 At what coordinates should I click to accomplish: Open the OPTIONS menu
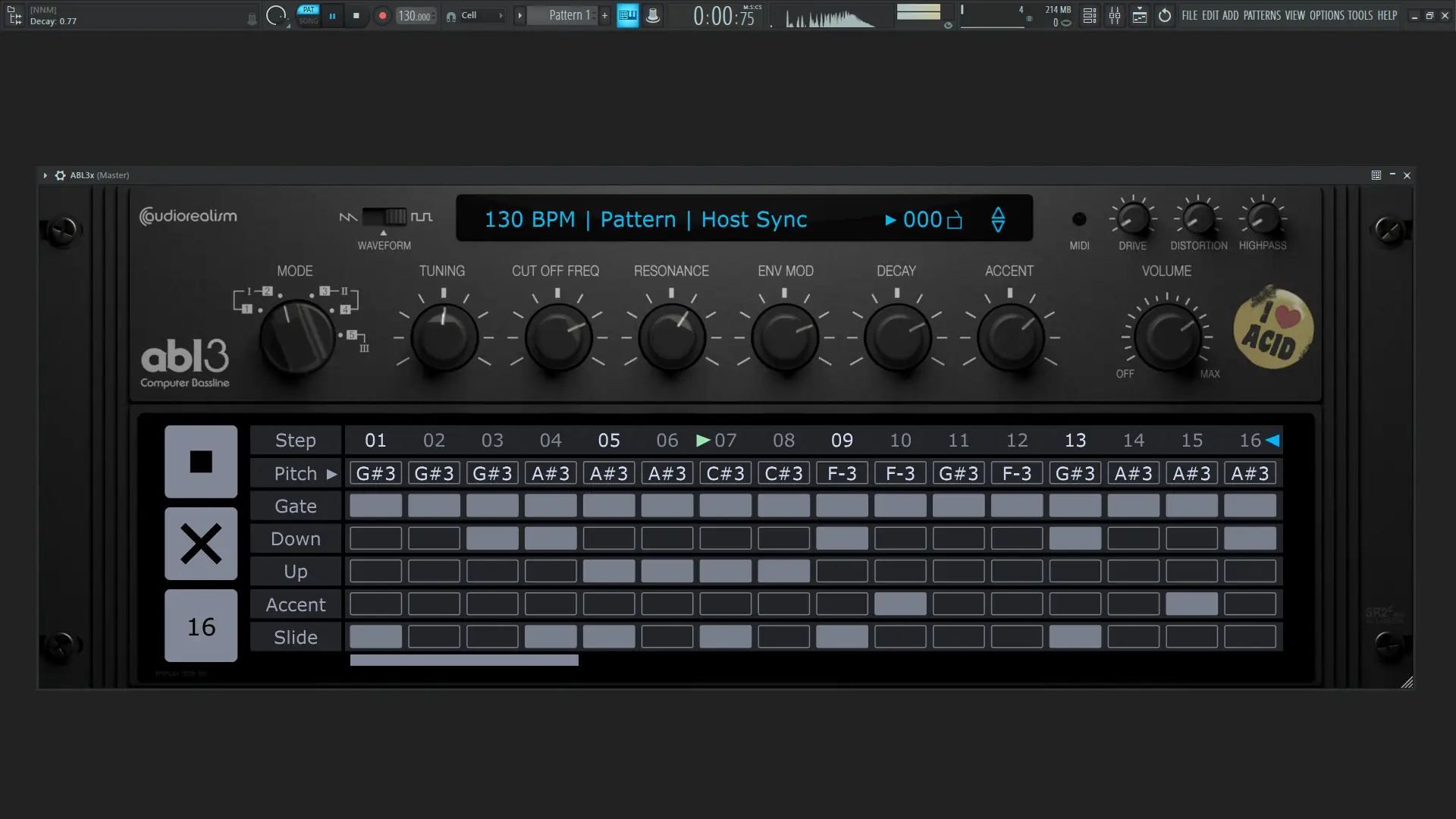coord(1326,16)
